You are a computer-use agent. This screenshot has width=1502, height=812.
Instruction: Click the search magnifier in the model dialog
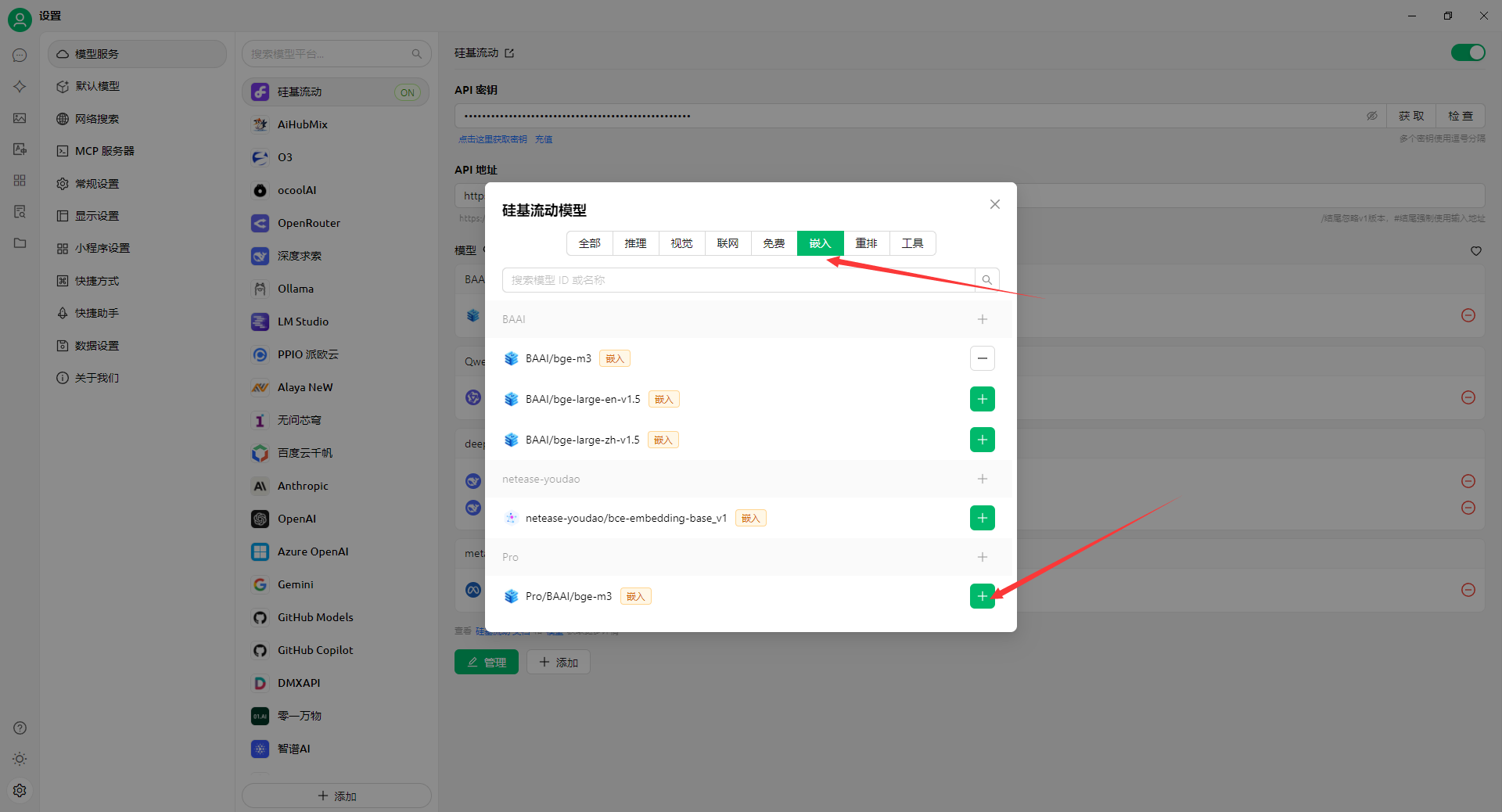pos(986,280)
